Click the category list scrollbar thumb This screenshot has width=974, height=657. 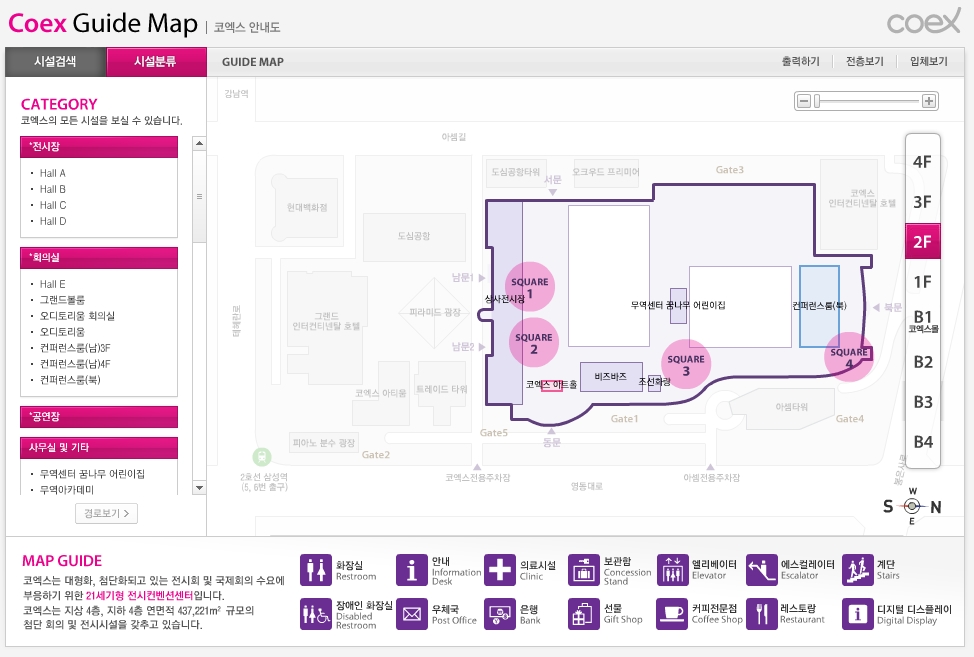pos(199,196)
